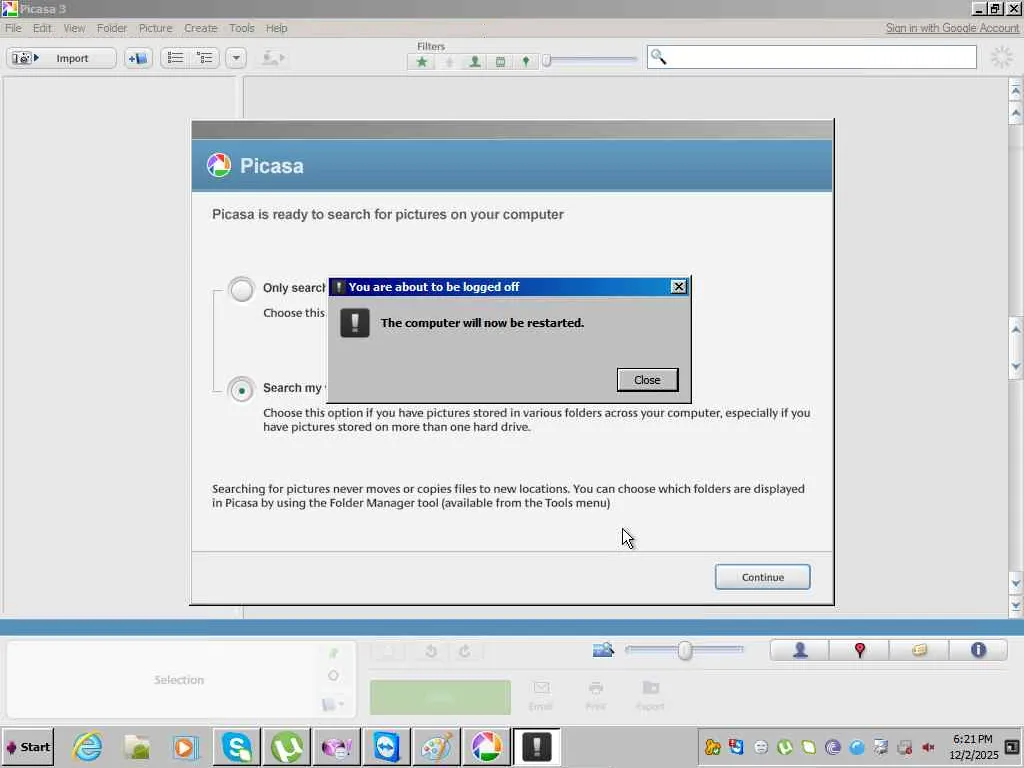Filter to show movies only
This screenshot has width=1024, height=768.
[x=500, y=61]
